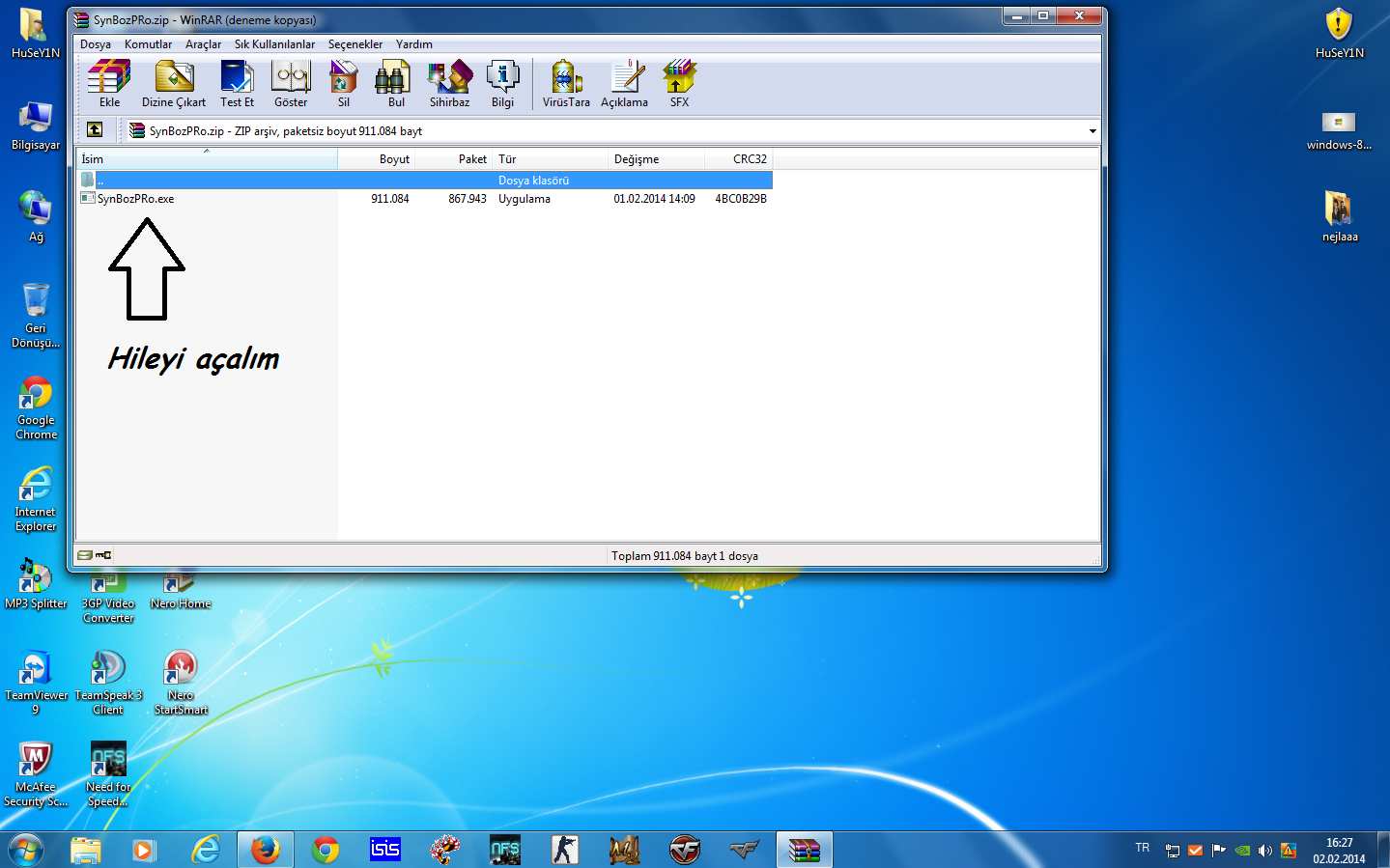
Task: Select the Geri Dönüşüm recycle bin icon
Action: pos(36,315)
